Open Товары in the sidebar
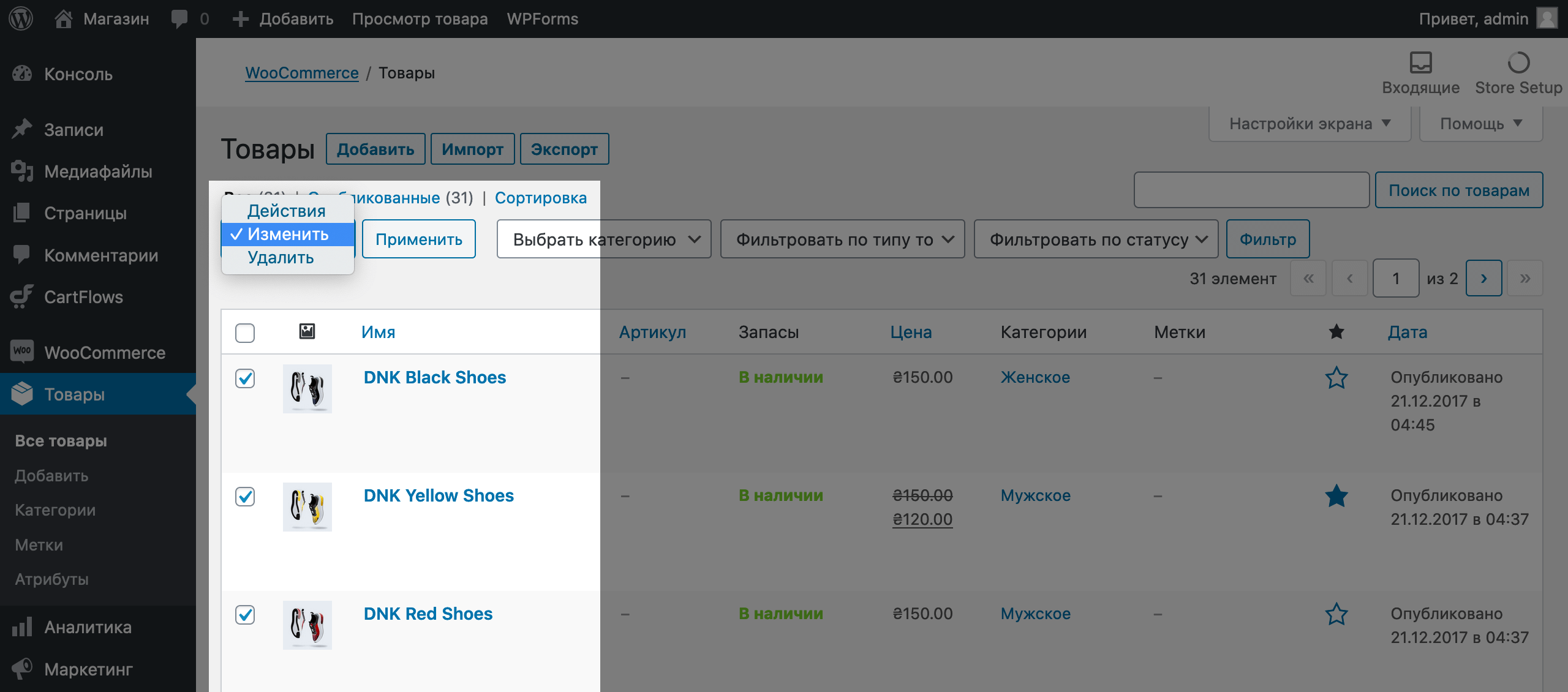The image size is (1568, 692). pos(98,394)
